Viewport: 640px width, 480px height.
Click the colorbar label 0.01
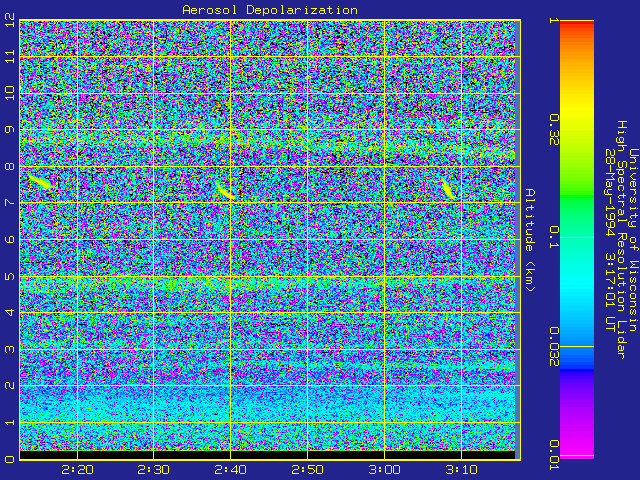pos(553,455)
